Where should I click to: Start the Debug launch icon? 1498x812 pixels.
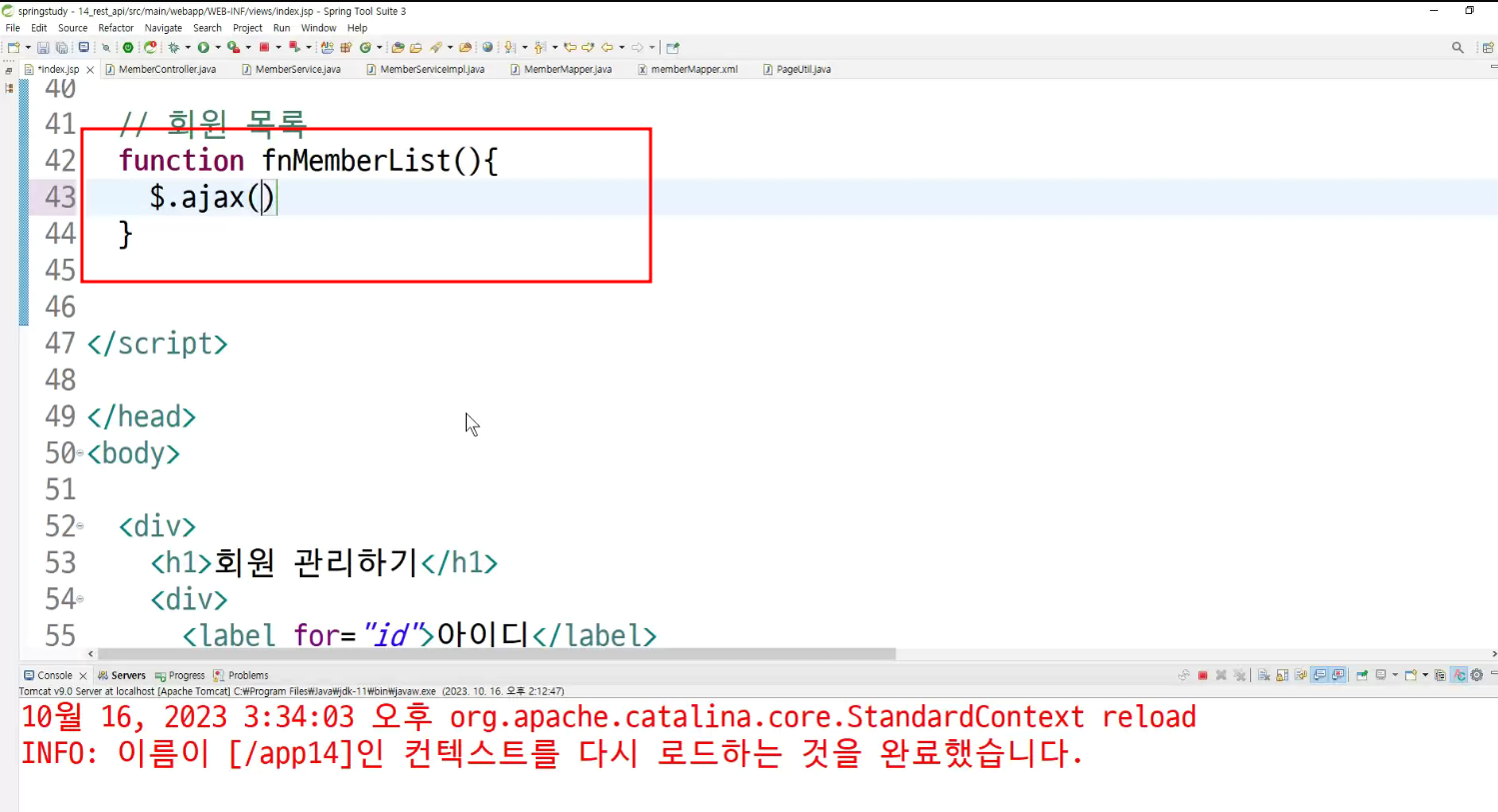(x=174, y=47)
